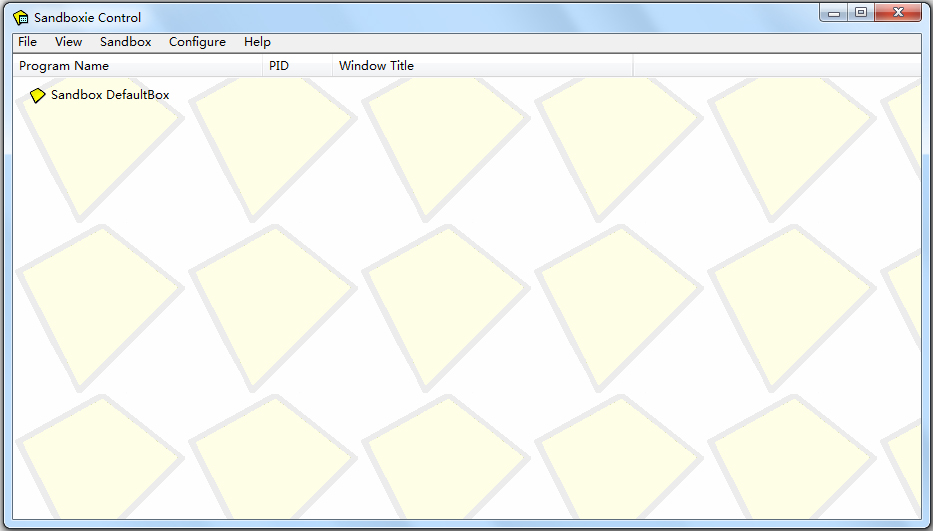933x531 pixels.
Task: Minimize the Sandboxie Control window
Action: tap(834, 13)
